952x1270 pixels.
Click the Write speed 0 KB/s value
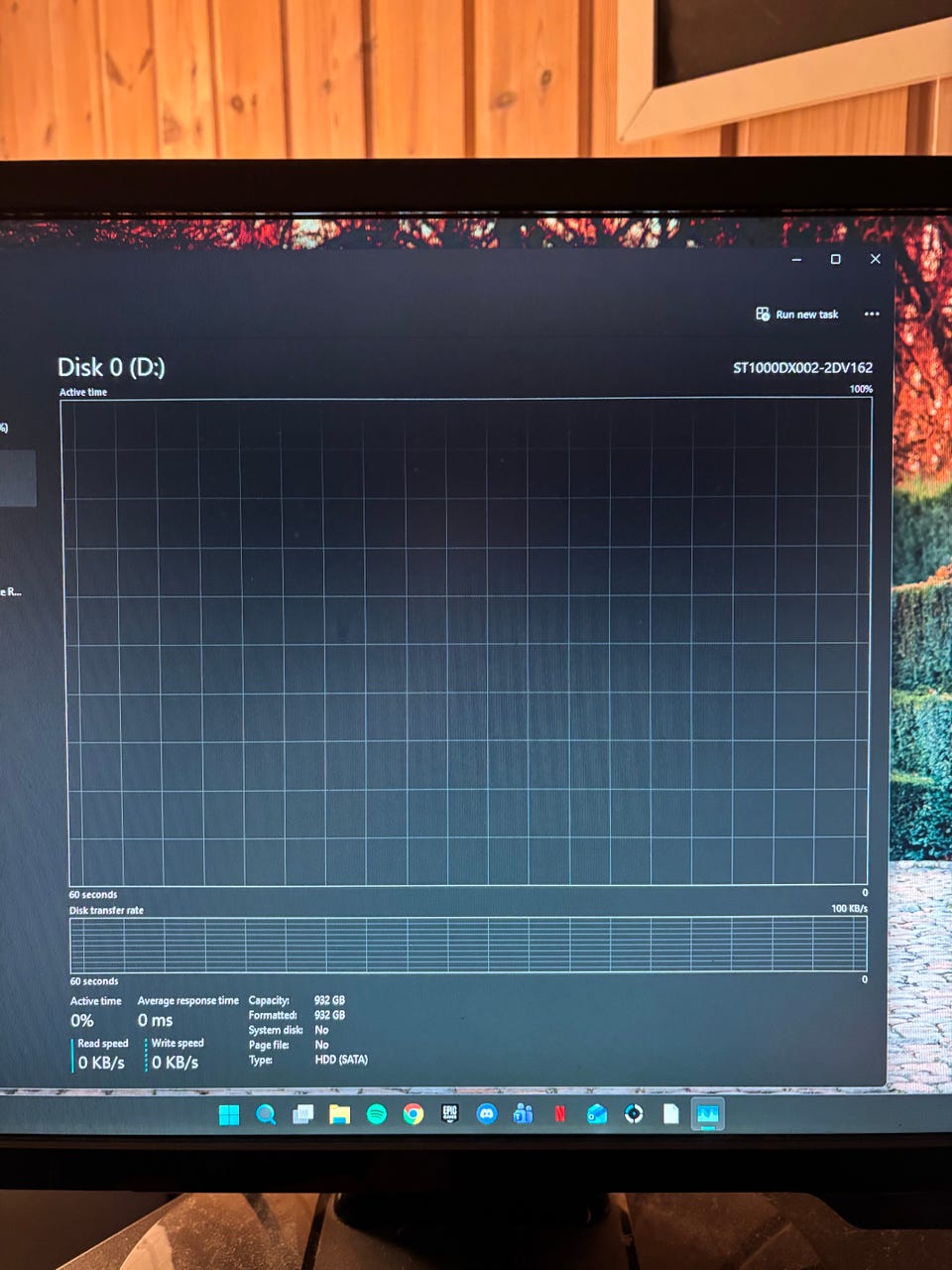(176, 1063)
